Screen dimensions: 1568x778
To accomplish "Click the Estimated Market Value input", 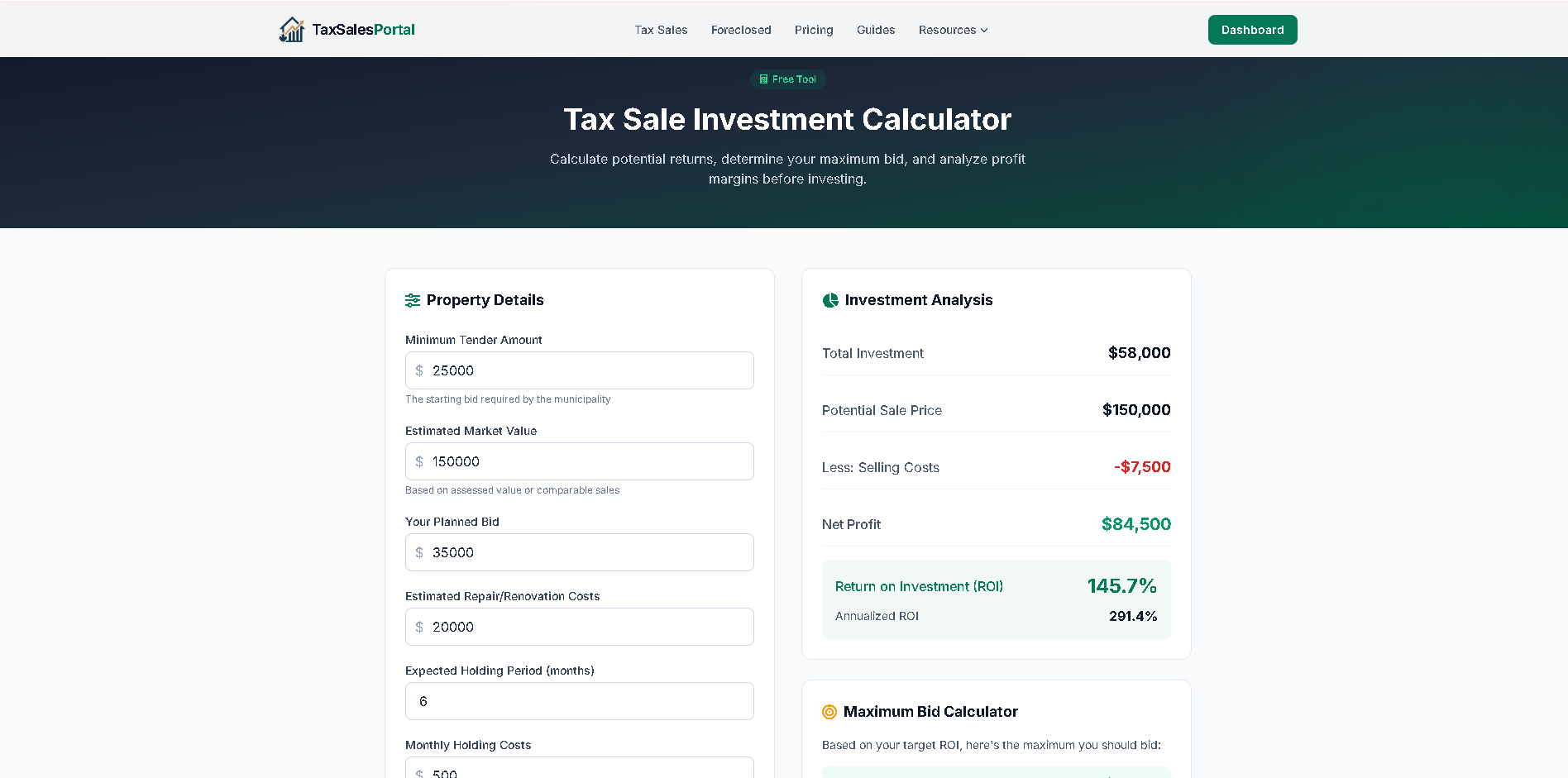I will 579,461.
